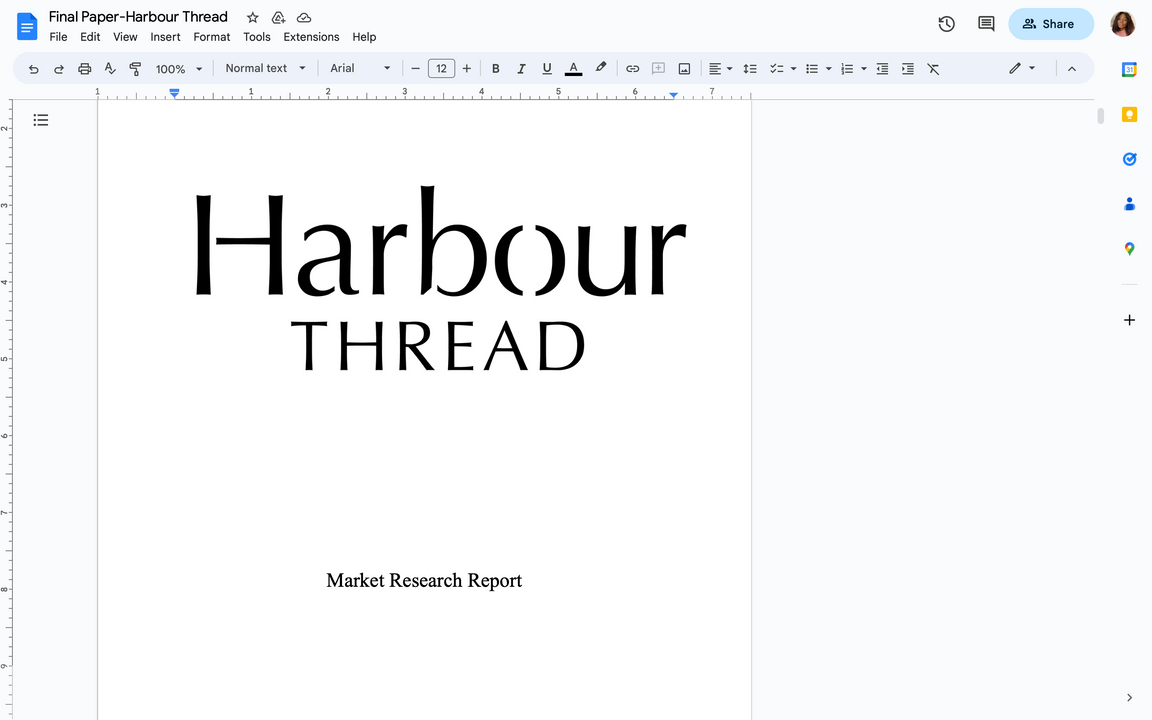
Task: Click the Print icon
Action: [x=85, y=69]
